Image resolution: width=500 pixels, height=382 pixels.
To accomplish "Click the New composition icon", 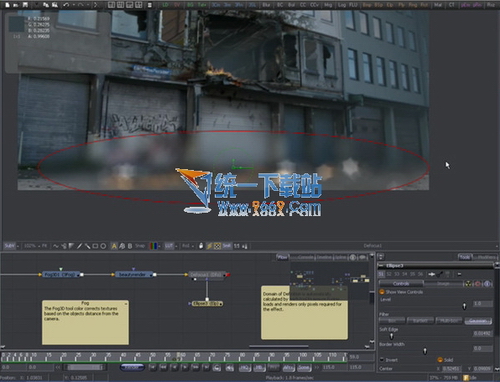I will 7,5.
